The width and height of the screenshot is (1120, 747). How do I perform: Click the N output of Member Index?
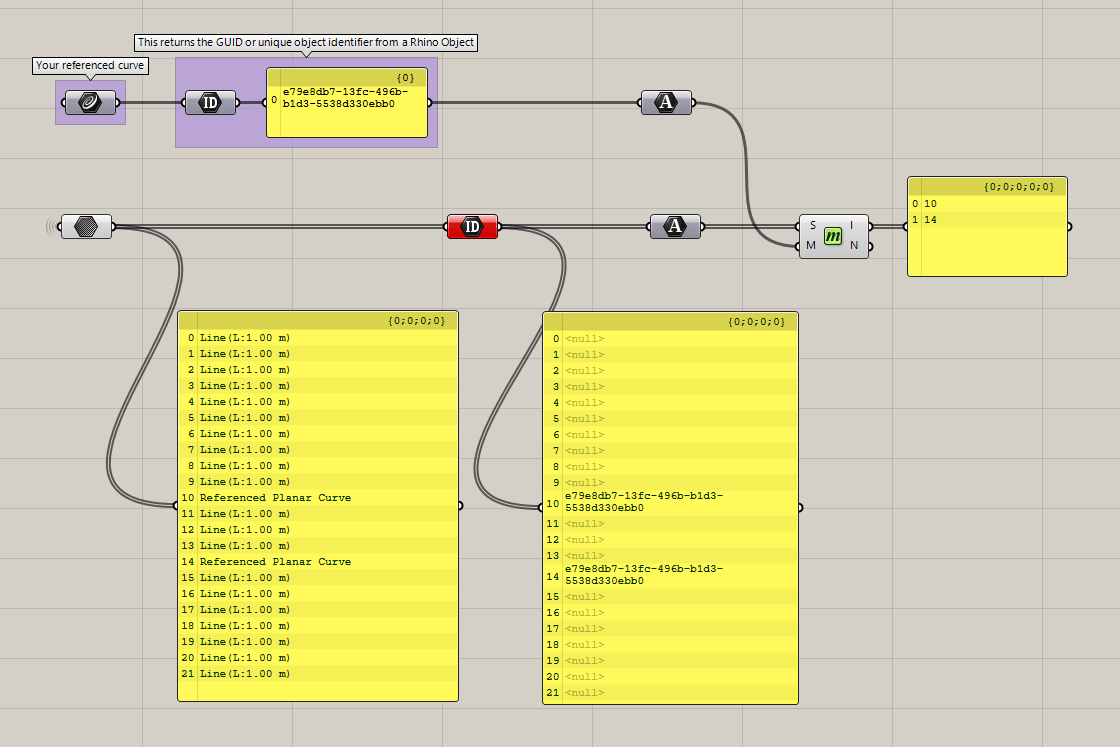click(854, 245)
